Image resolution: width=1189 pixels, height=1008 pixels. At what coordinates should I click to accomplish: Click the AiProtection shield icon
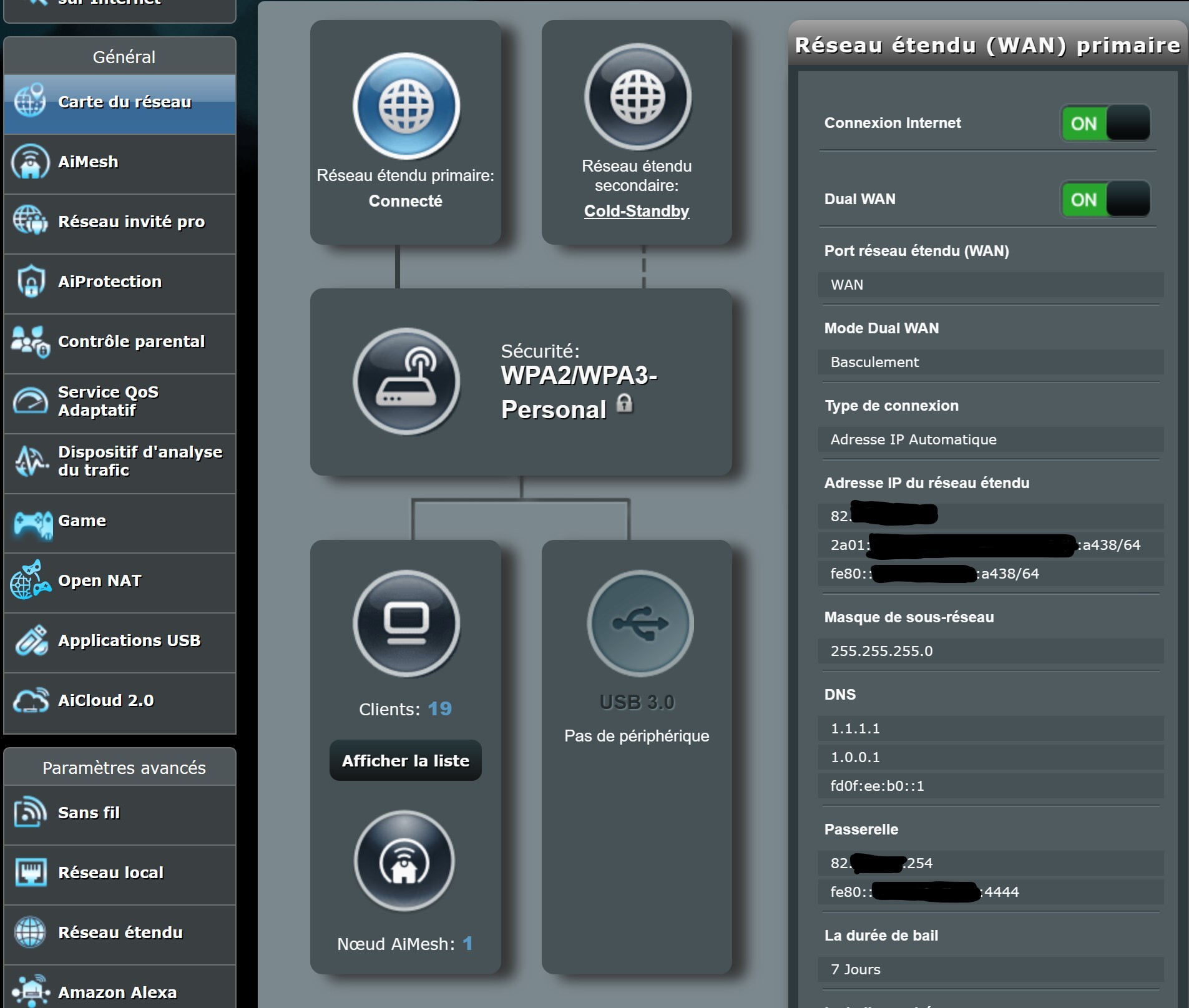(x=30, y=281)
